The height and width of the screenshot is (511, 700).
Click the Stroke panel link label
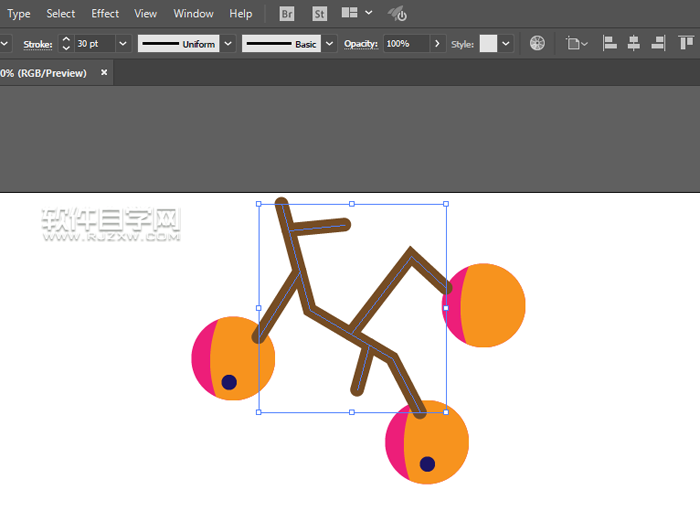pos(38,44)
